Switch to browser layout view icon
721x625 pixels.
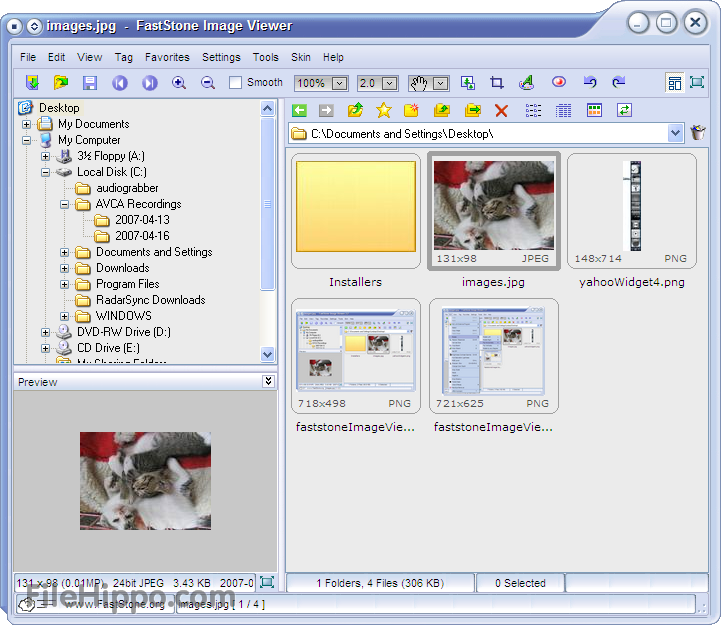click(x=675, y=83)
